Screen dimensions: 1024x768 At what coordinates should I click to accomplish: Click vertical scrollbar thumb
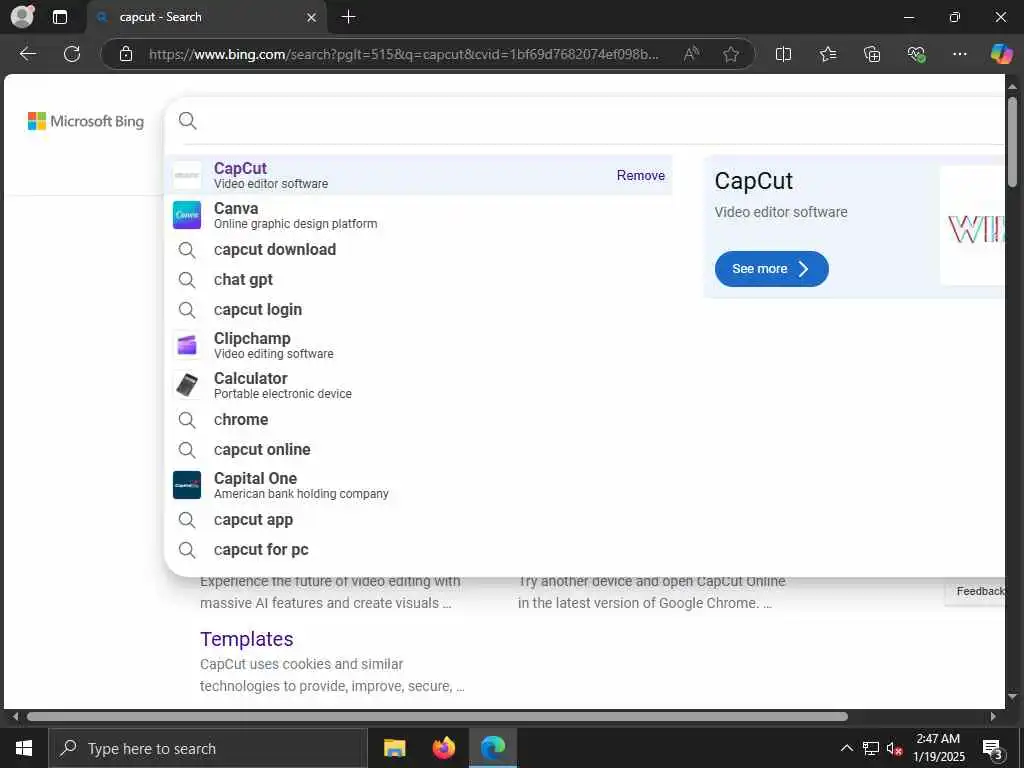click(1012, 141)
